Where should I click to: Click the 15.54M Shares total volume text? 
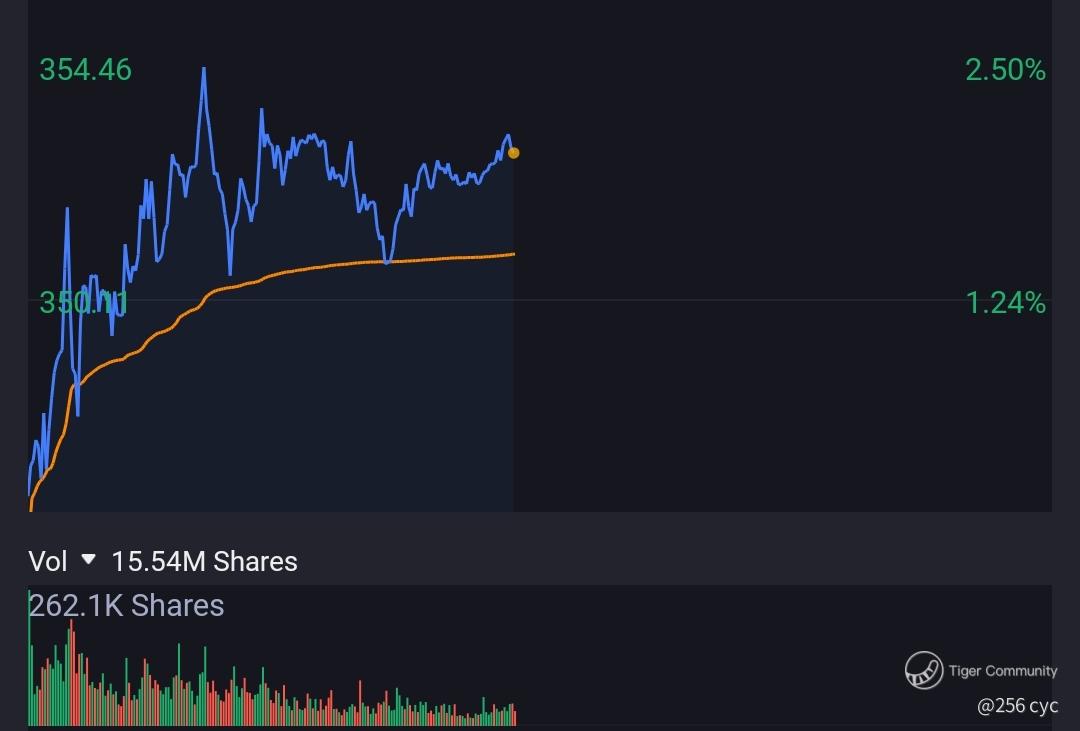click(204, 562)
